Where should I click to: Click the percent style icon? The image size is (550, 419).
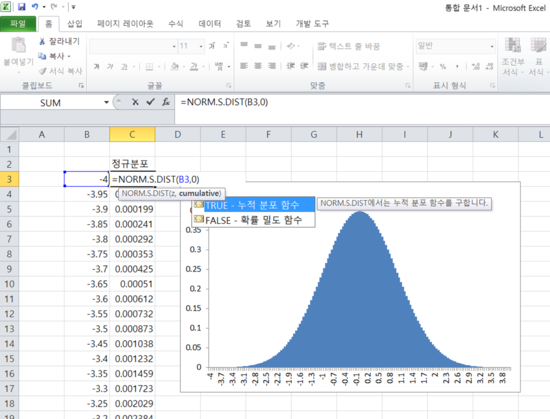click(x=443, y=66)
